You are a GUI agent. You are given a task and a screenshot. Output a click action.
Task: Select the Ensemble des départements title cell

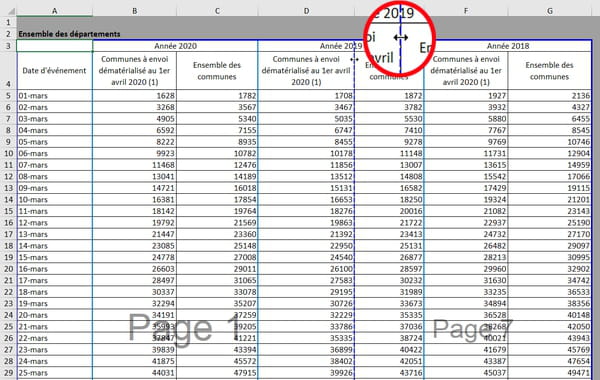pyautogui.click(x=69, y=34)
